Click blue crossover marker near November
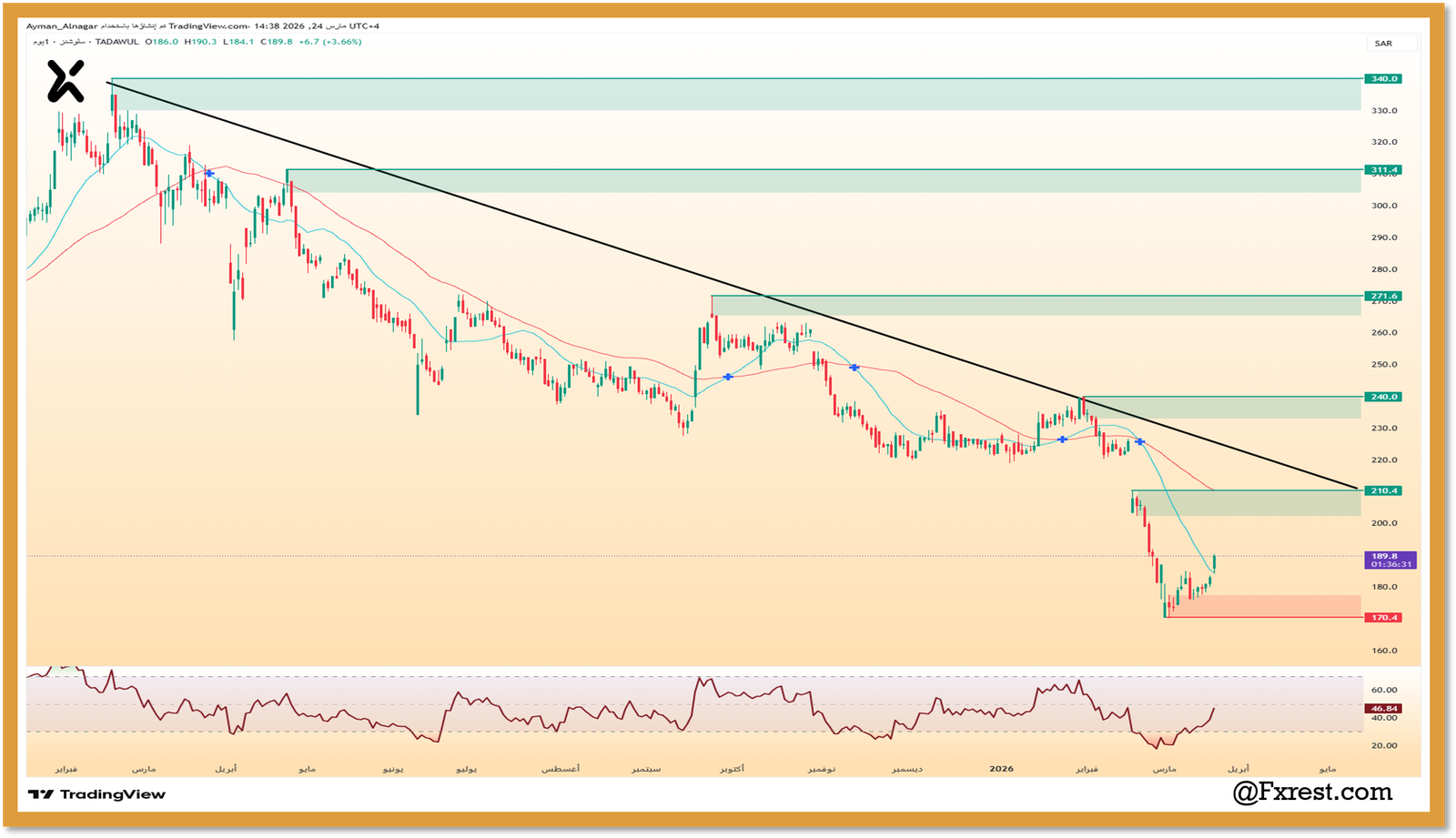This screenshot has height=838, width=1456. pyautogui.click(x=854, y=367)
